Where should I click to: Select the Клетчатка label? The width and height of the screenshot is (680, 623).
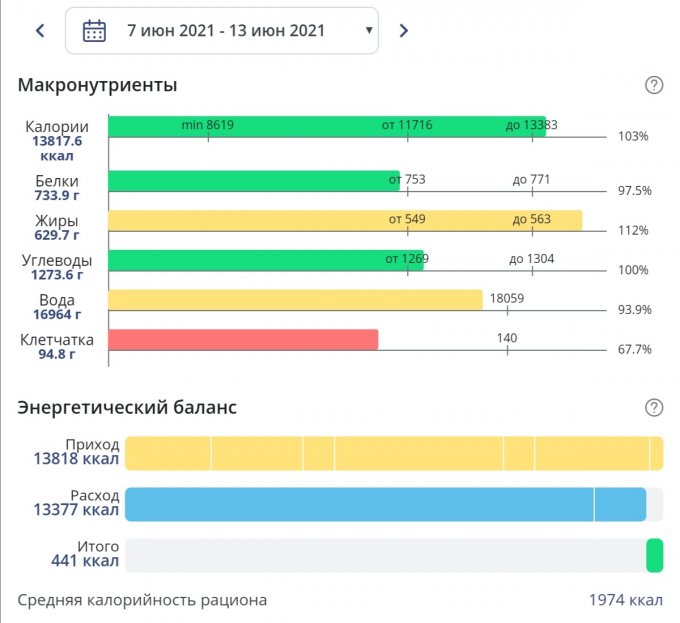tap(57, 340)
